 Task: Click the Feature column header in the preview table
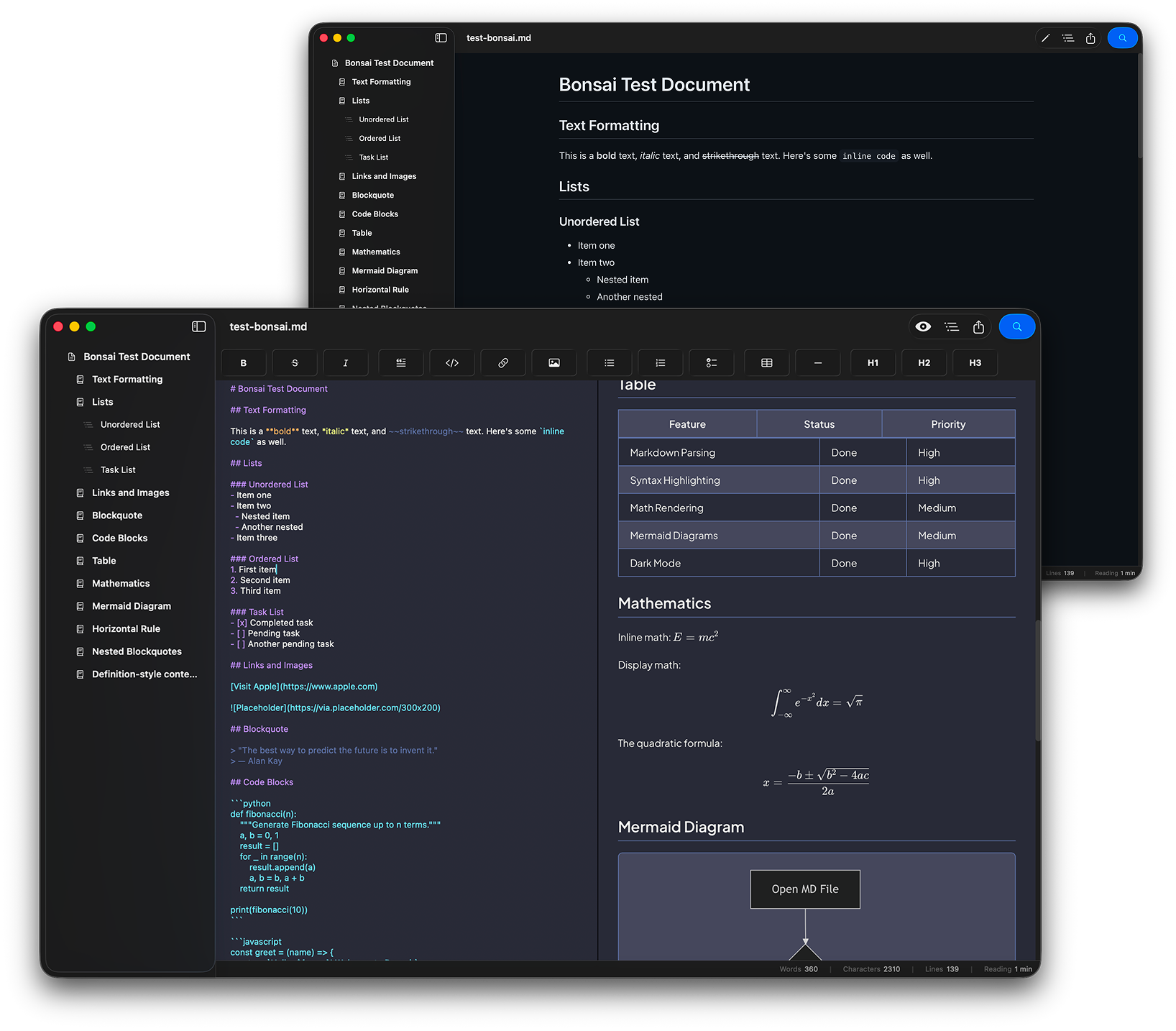click(687, 424)
